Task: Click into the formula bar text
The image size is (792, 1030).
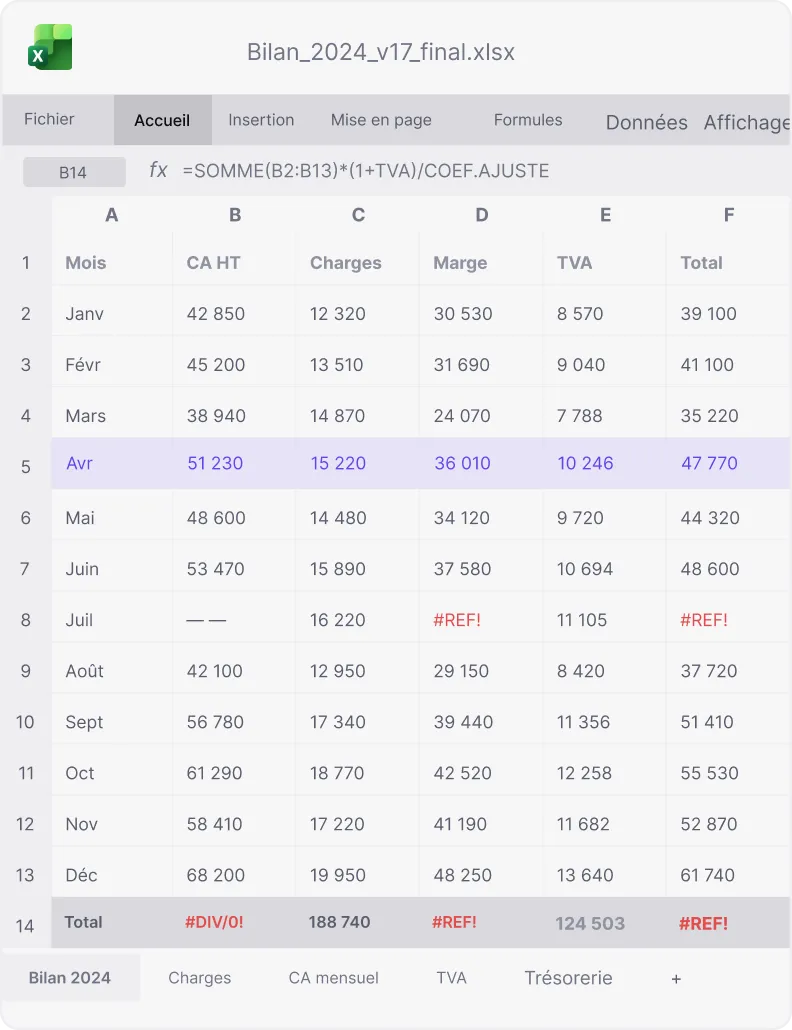Action: tap(366, 171)
